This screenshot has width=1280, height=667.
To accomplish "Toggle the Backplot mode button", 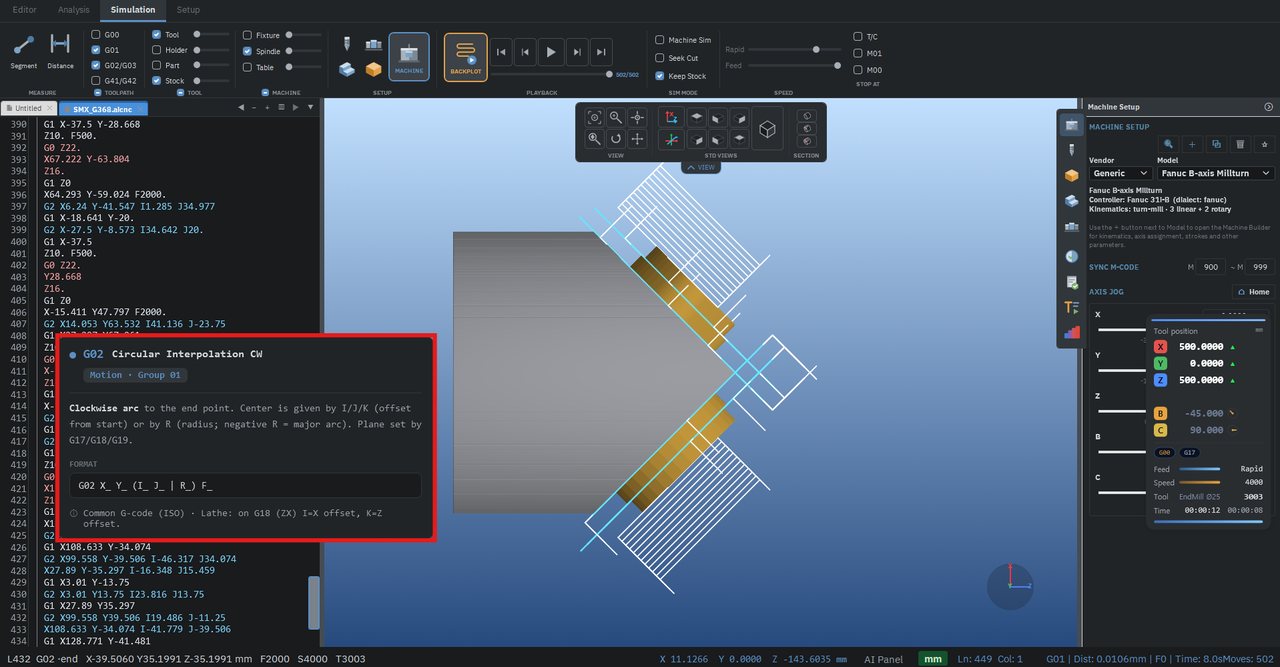I will (465, 57).
